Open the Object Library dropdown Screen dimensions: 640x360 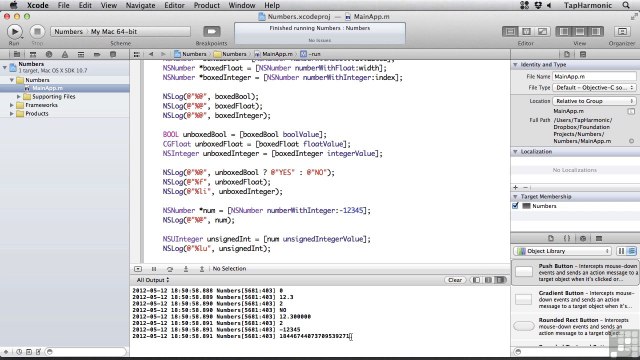[563, 251]
